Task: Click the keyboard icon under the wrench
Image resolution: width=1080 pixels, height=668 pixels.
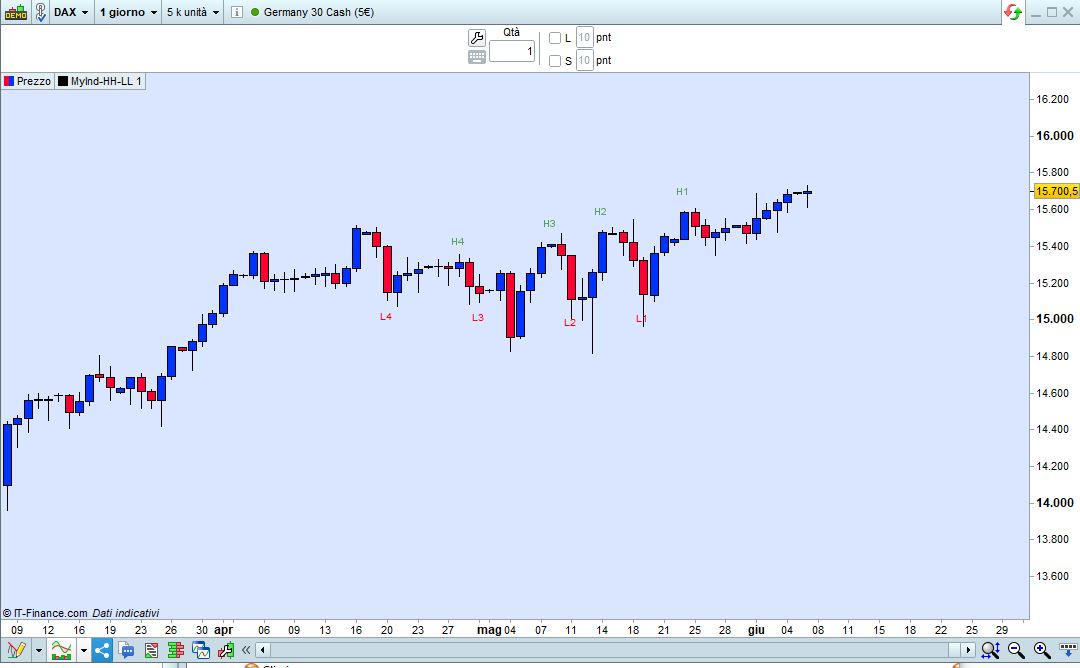Action: [x=477, y=57]
